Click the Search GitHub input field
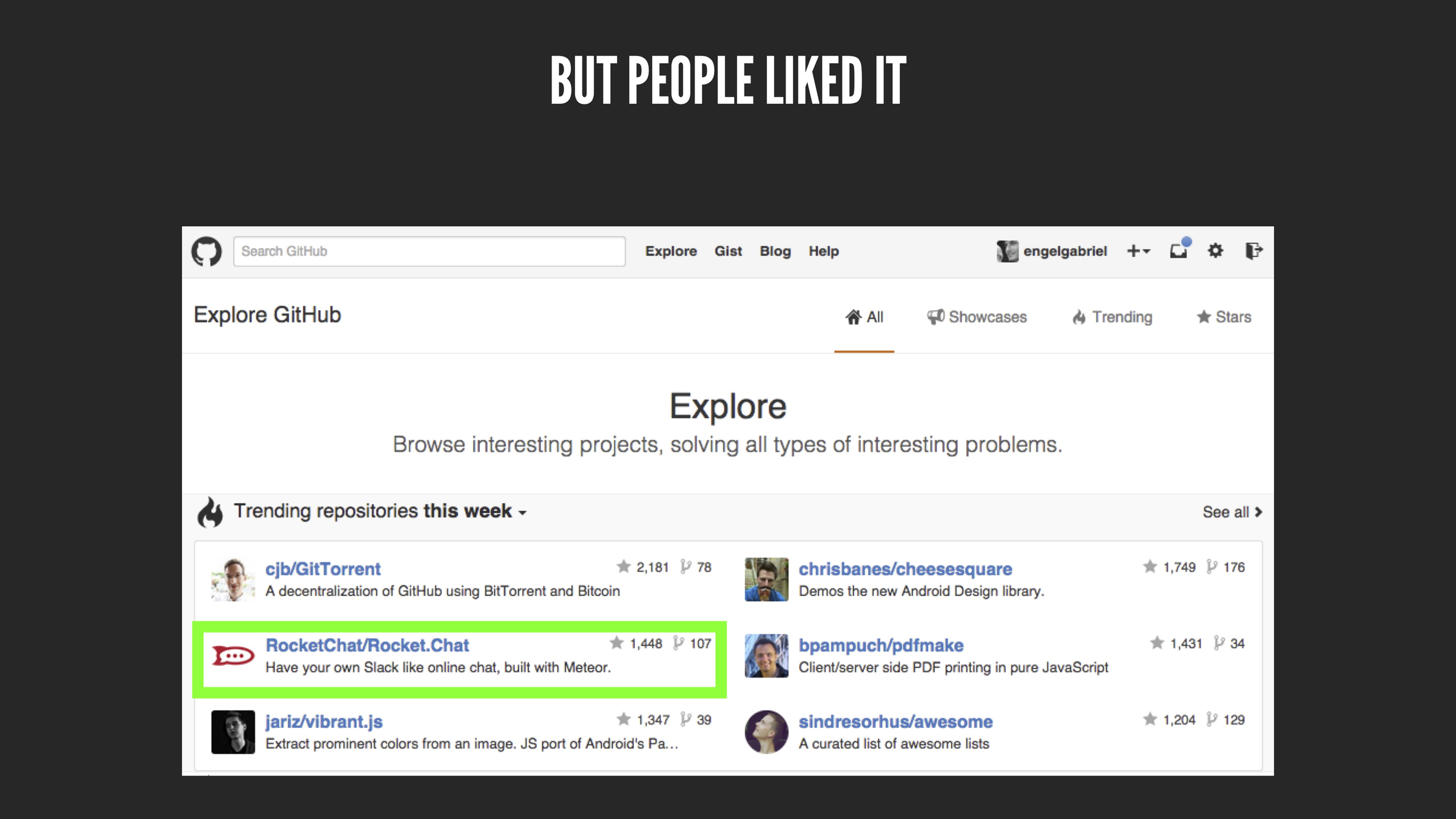 point(429,251)
